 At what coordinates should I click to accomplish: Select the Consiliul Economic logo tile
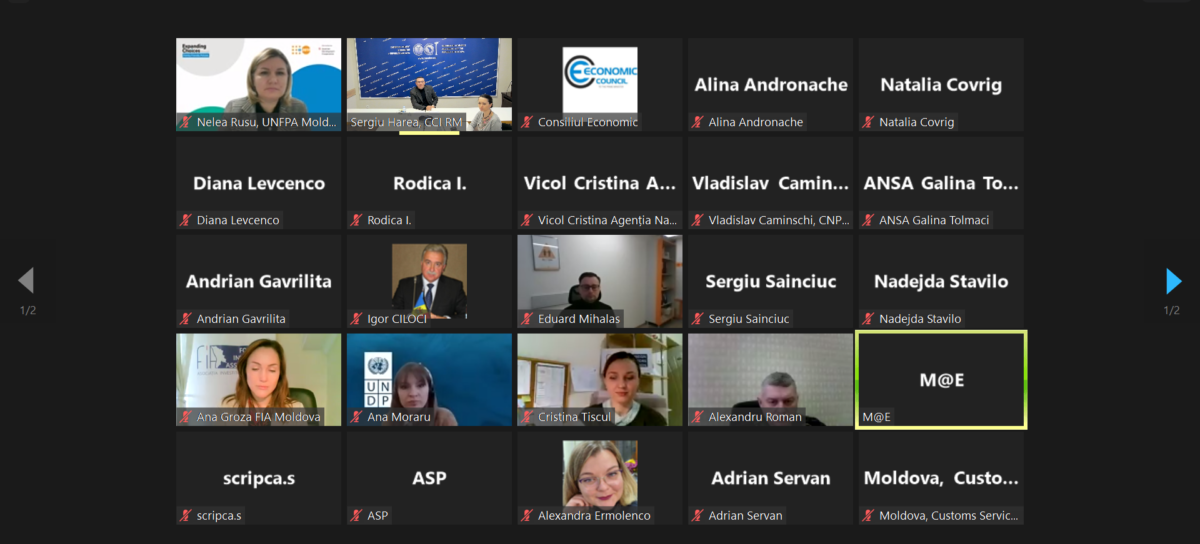(600, 85)
